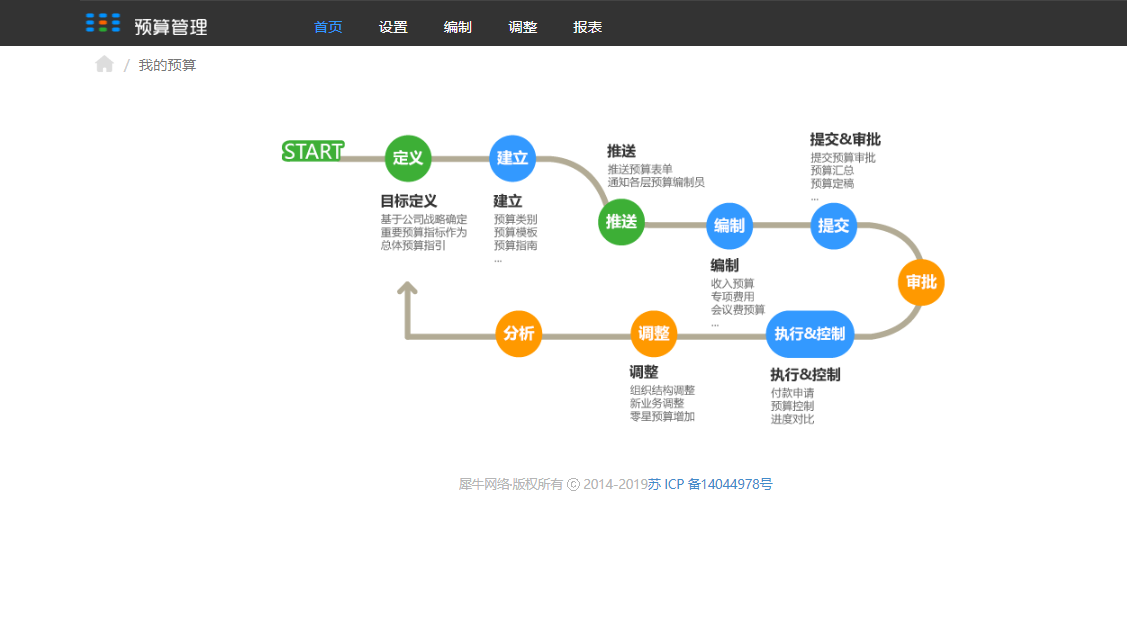Open the 调整 top navigation menu
Viewport: 1127px width, 630px height.
pyautogui.click(x=523, y=27)
